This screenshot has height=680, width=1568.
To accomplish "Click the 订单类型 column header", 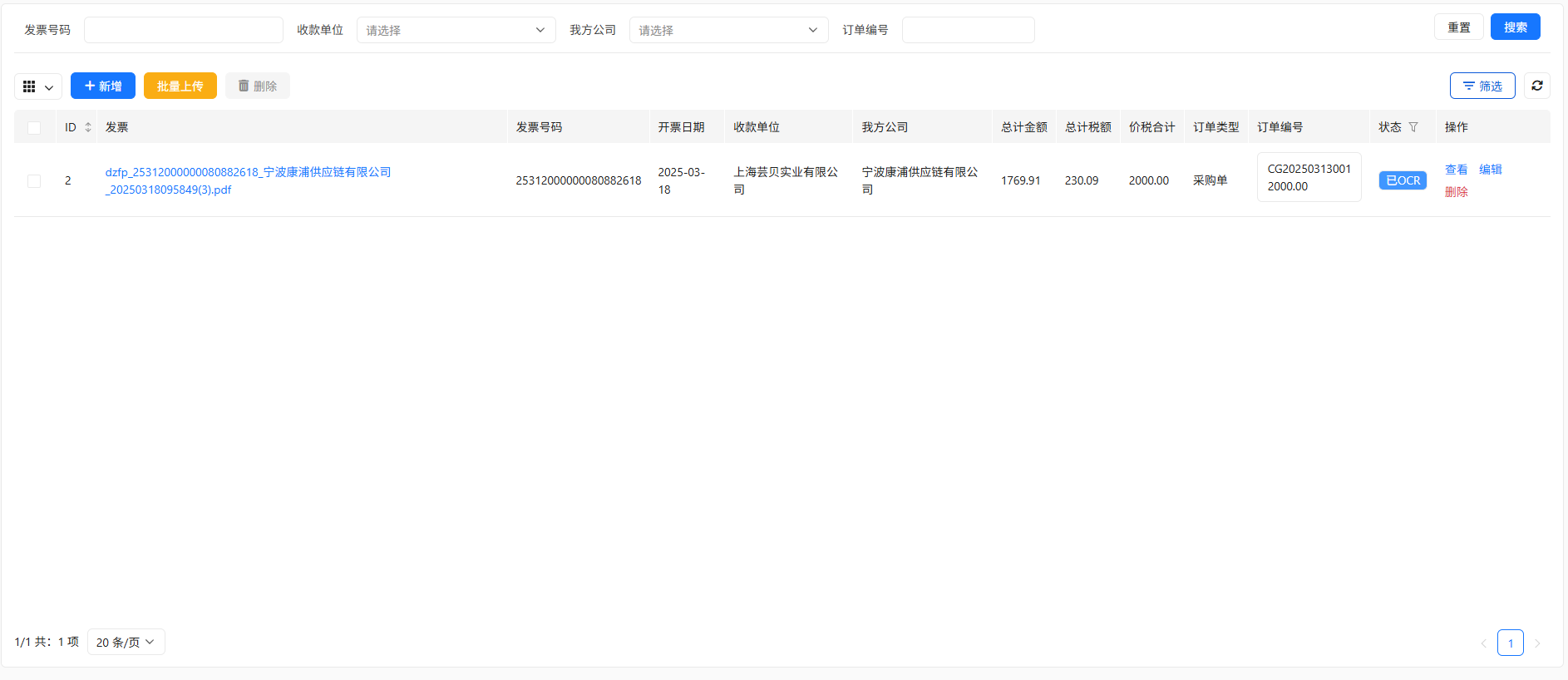I will 1216,127.
